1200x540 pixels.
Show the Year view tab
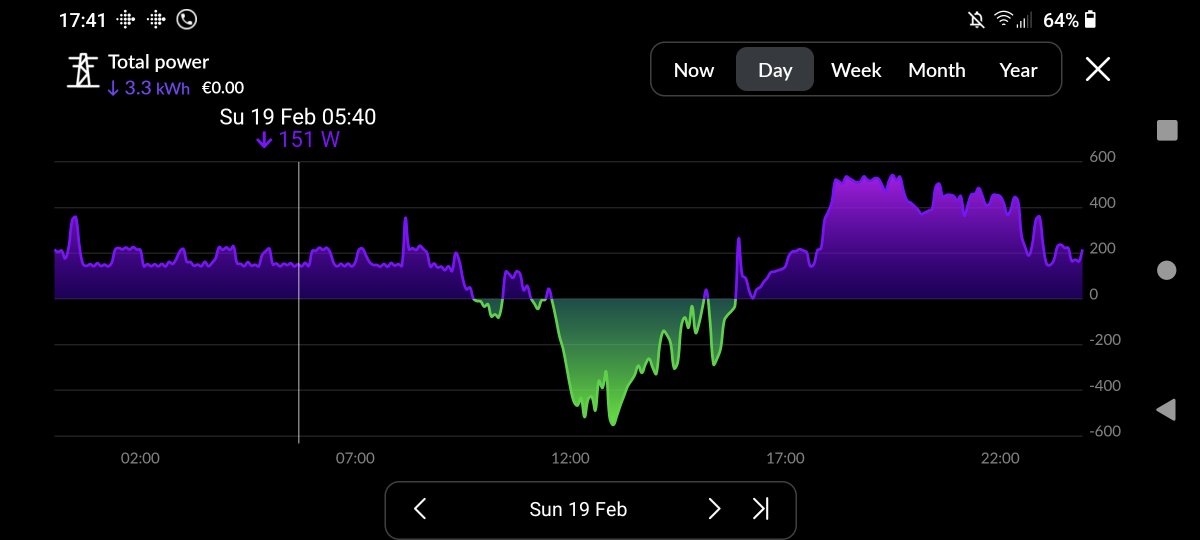pyautogui.click(x=1018, y=70)
